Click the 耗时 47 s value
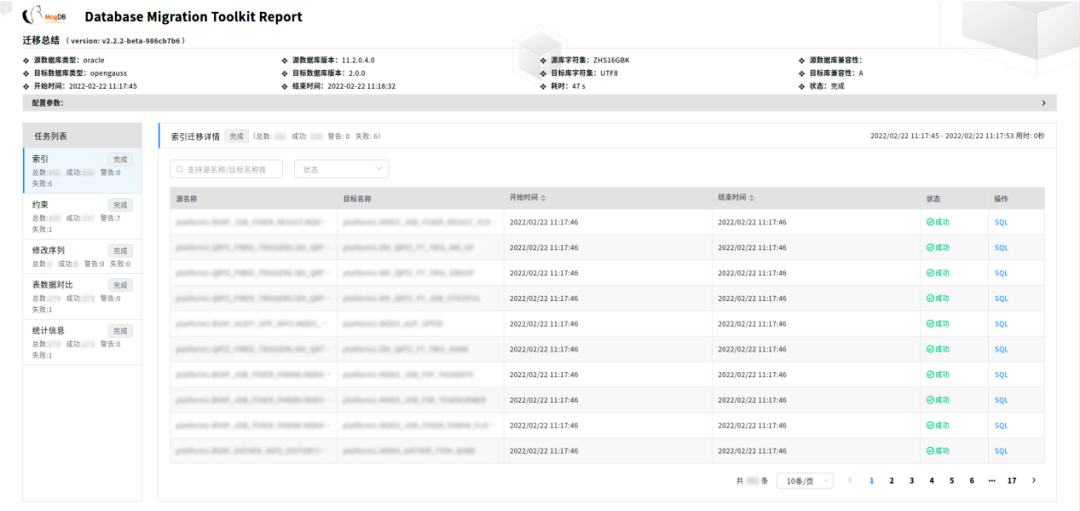This screenshot has width=1080, height=511. pyautogui.click(x=579, y=86)
